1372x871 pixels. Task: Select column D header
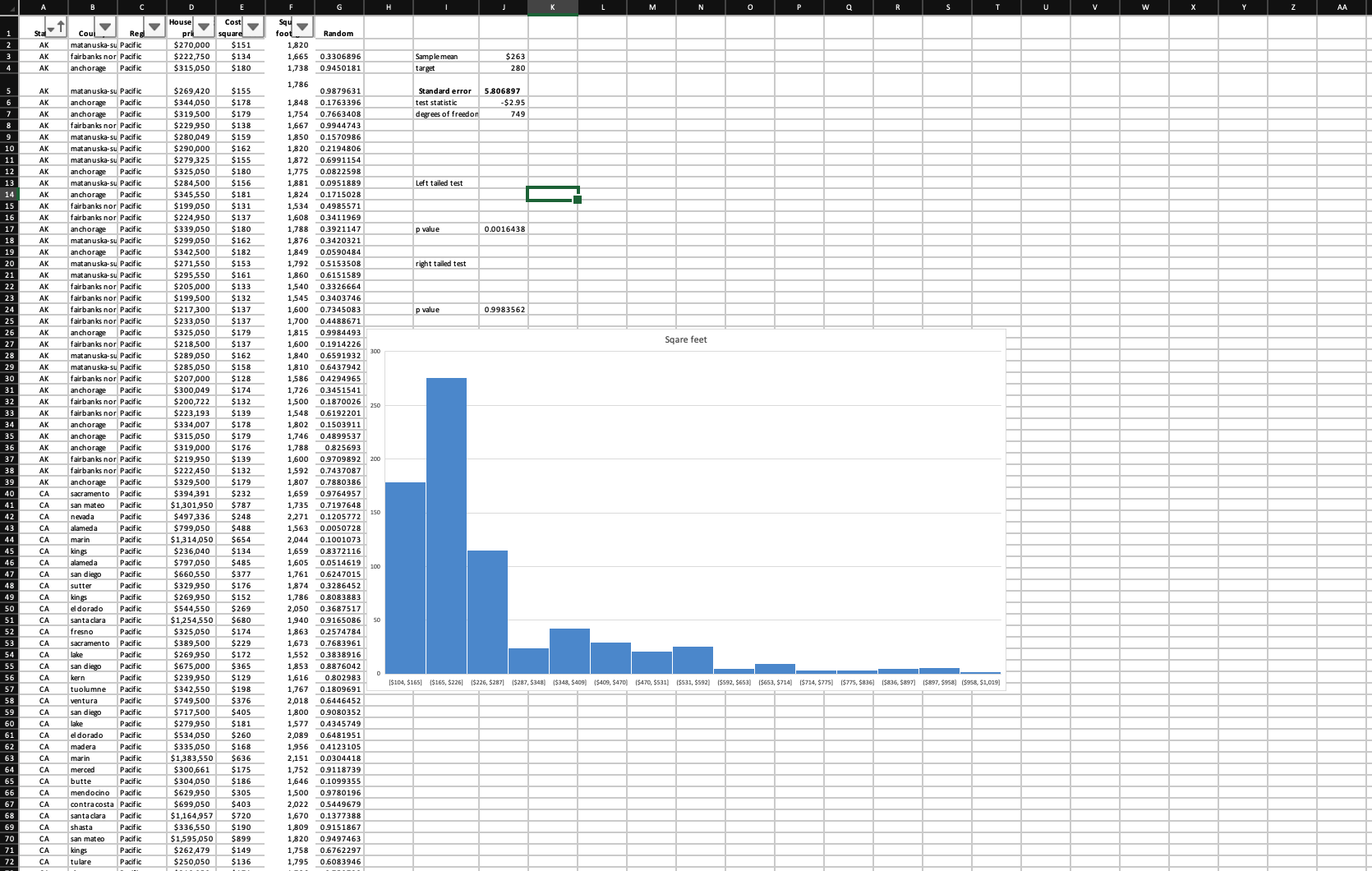[191, 7]
